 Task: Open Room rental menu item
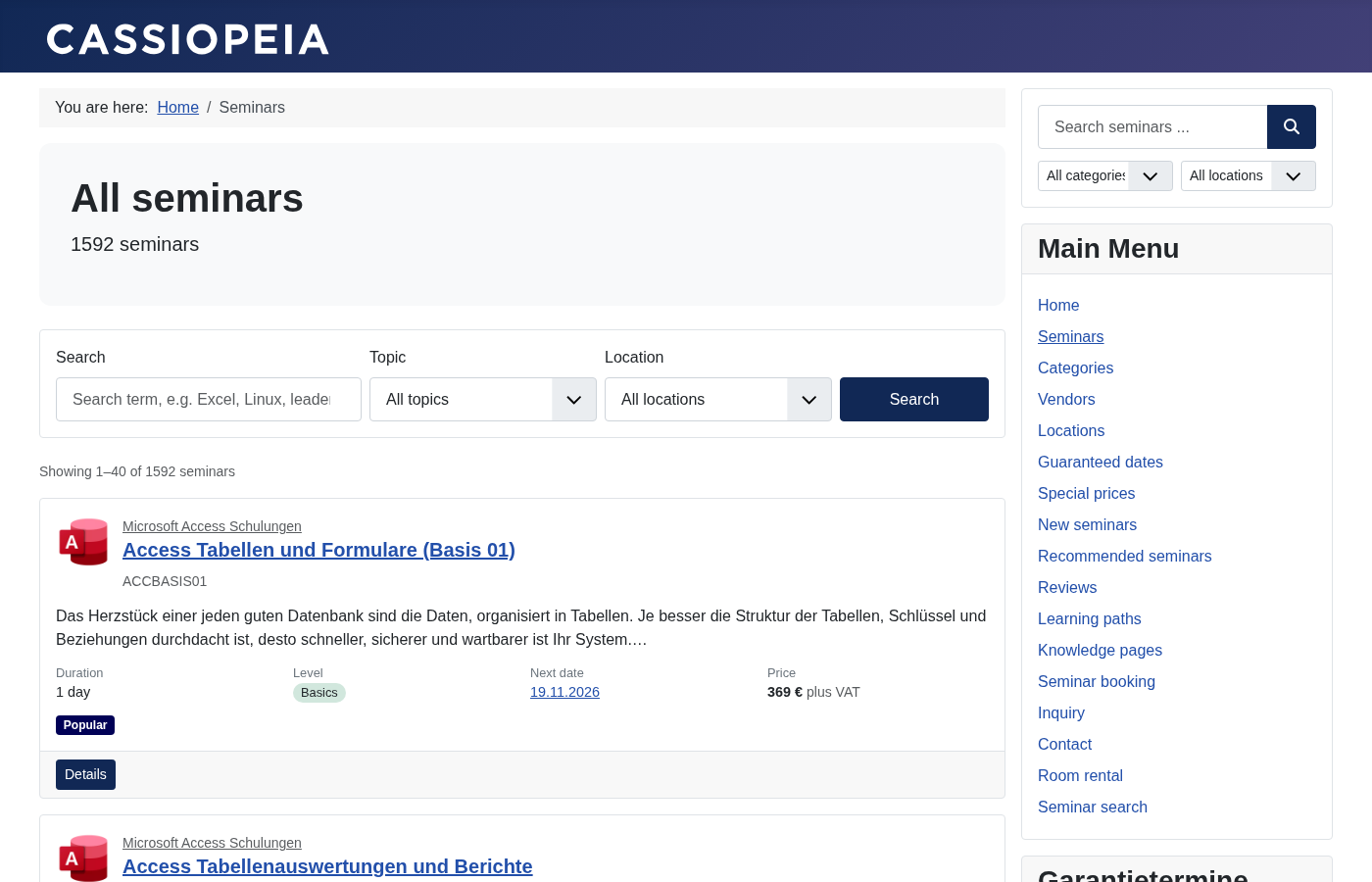(1080, 776)
